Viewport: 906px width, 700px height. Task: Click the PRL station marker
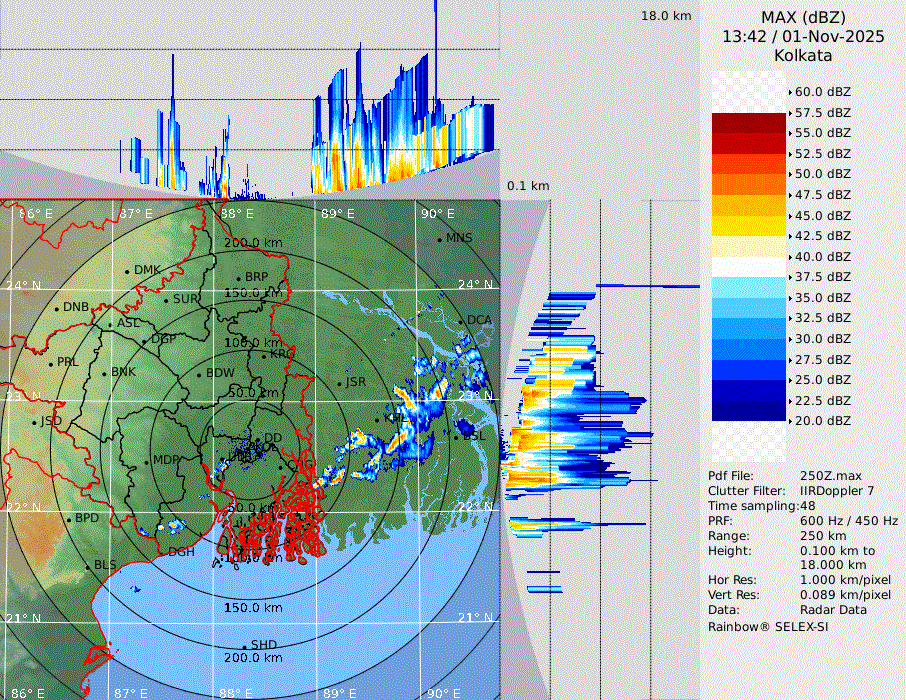coord(51,363)
